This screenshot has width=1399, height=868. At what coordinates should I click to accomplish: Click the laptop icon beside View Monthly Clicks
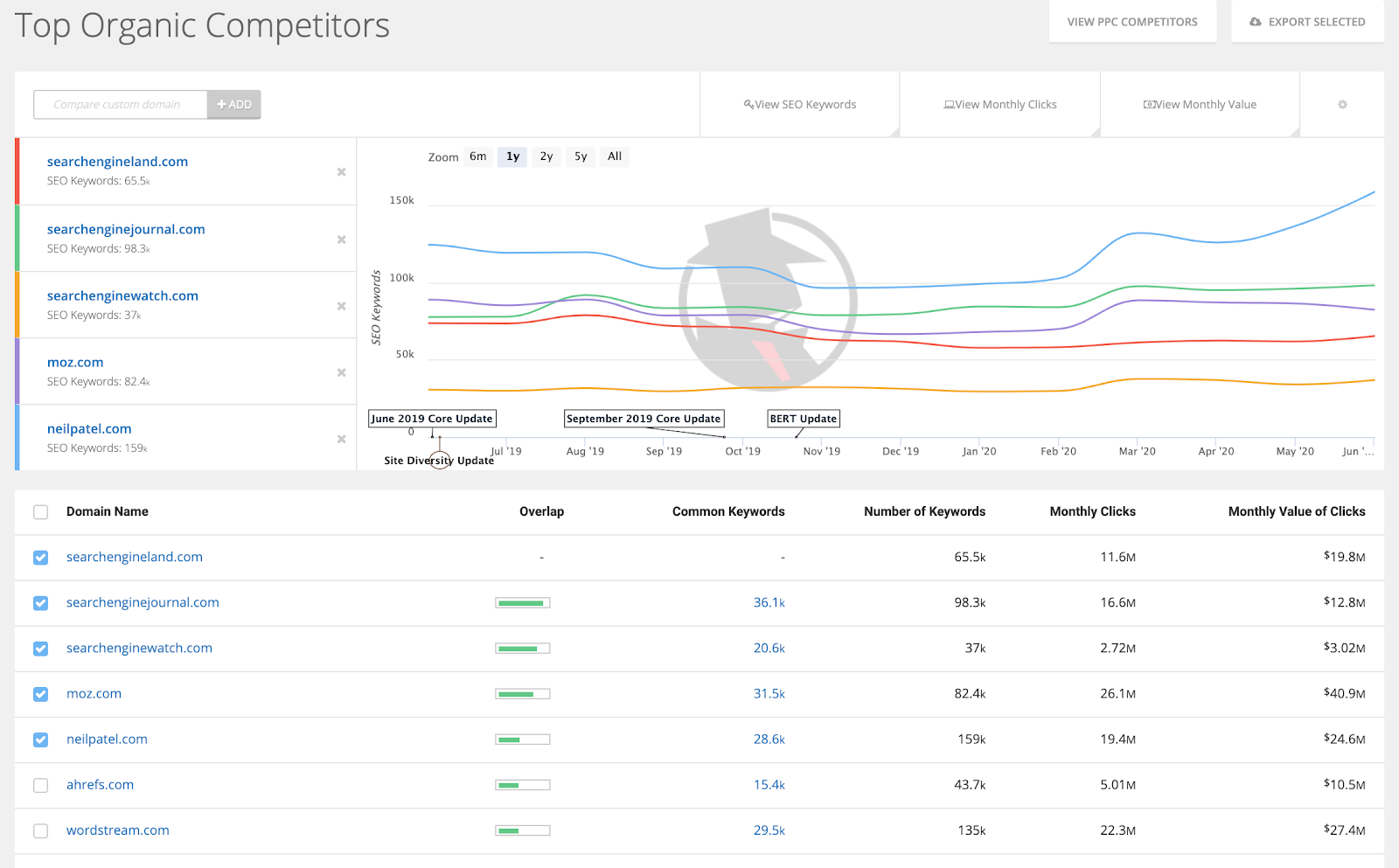click(949, 104)
